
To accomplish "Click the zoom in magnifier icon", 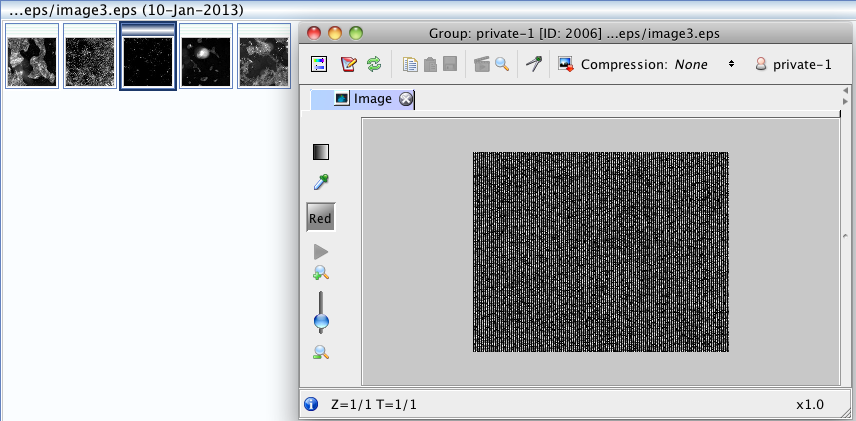I will click(x=321, y=272).
